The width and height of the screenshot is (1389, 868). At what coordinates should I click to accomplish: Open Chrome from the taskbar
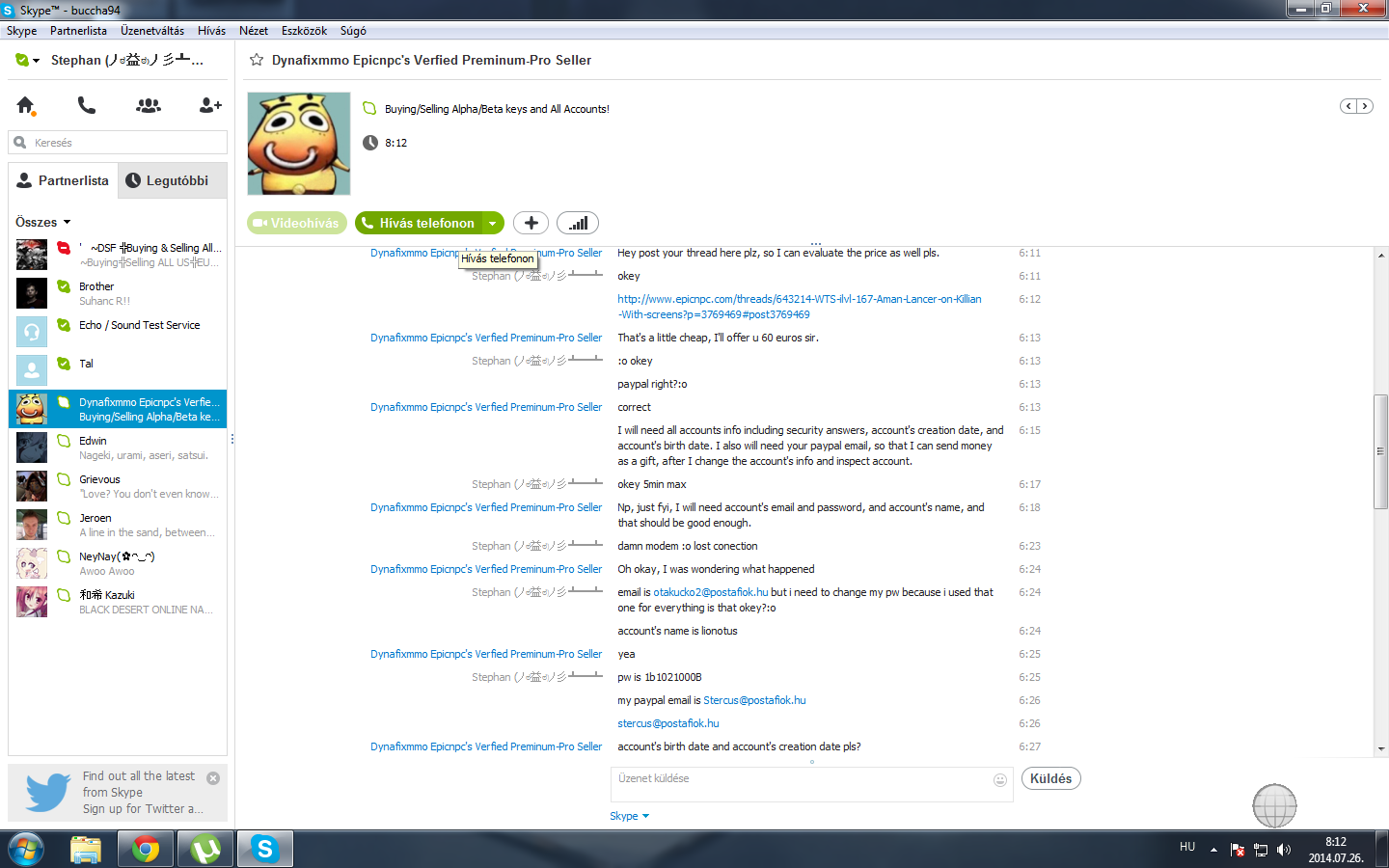[x=146, y=850]
